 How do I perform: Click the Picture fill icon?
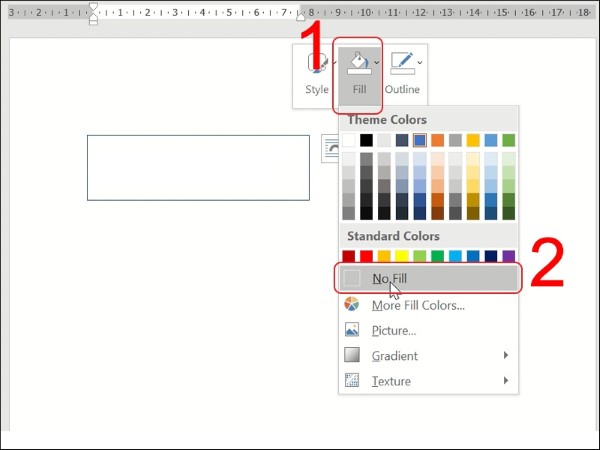pos(351,330)
